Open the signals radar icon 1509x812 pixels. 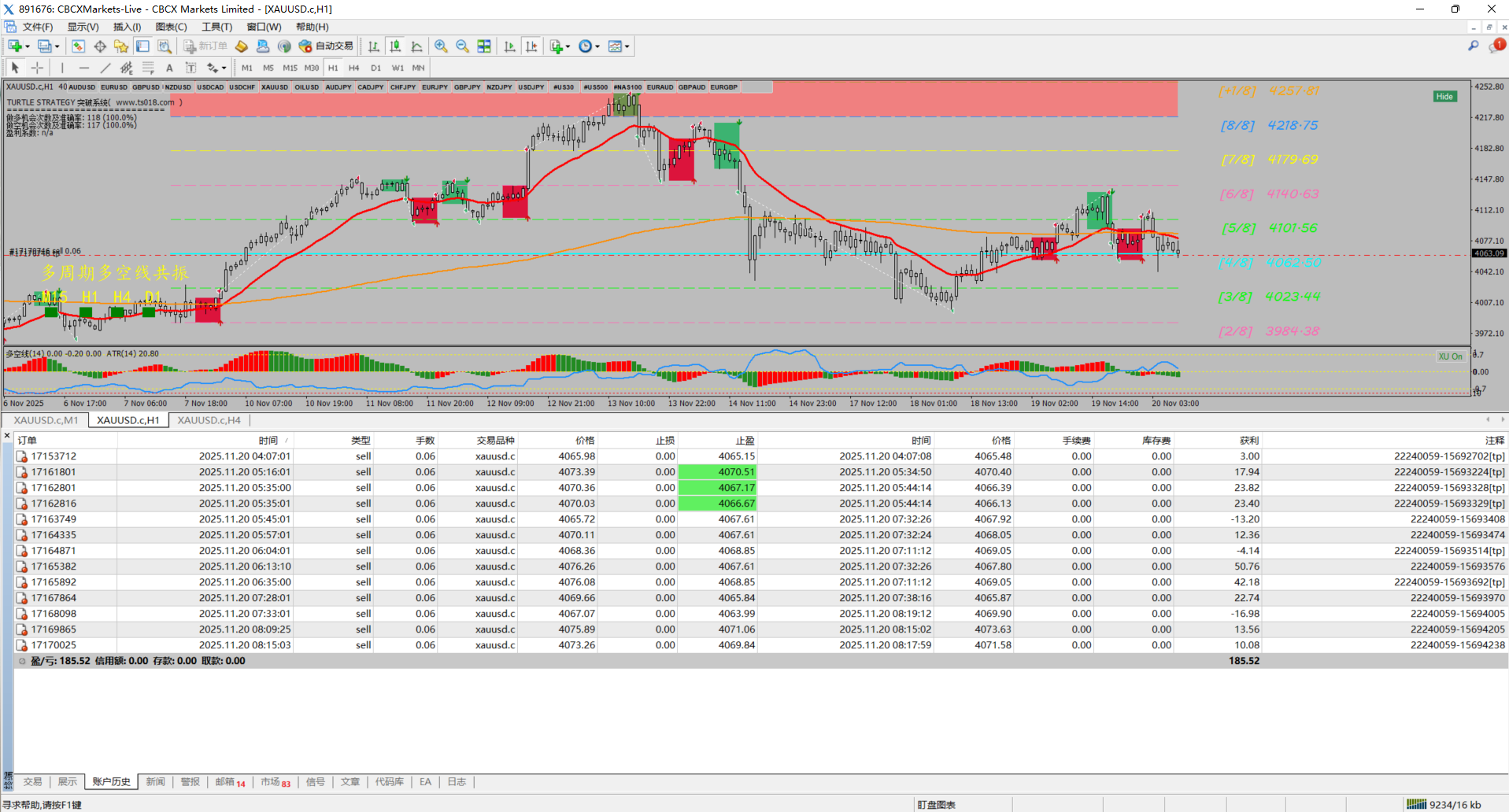(x=284, y=46)
